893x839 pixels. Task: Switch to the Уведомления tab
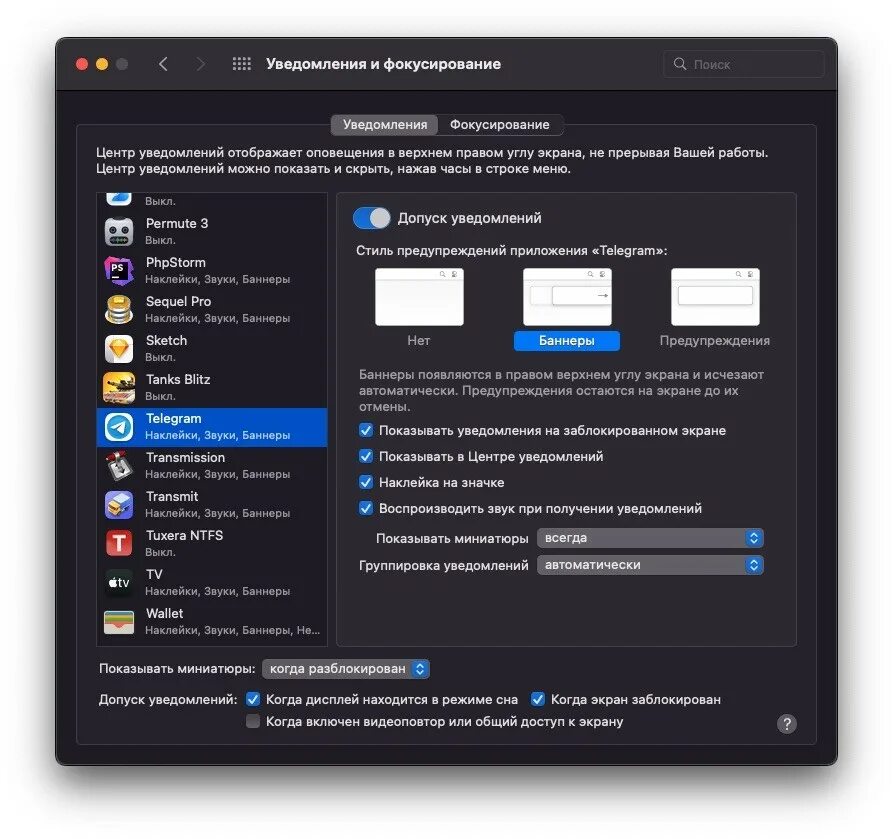pyautogui.click(x=385, y=125)
